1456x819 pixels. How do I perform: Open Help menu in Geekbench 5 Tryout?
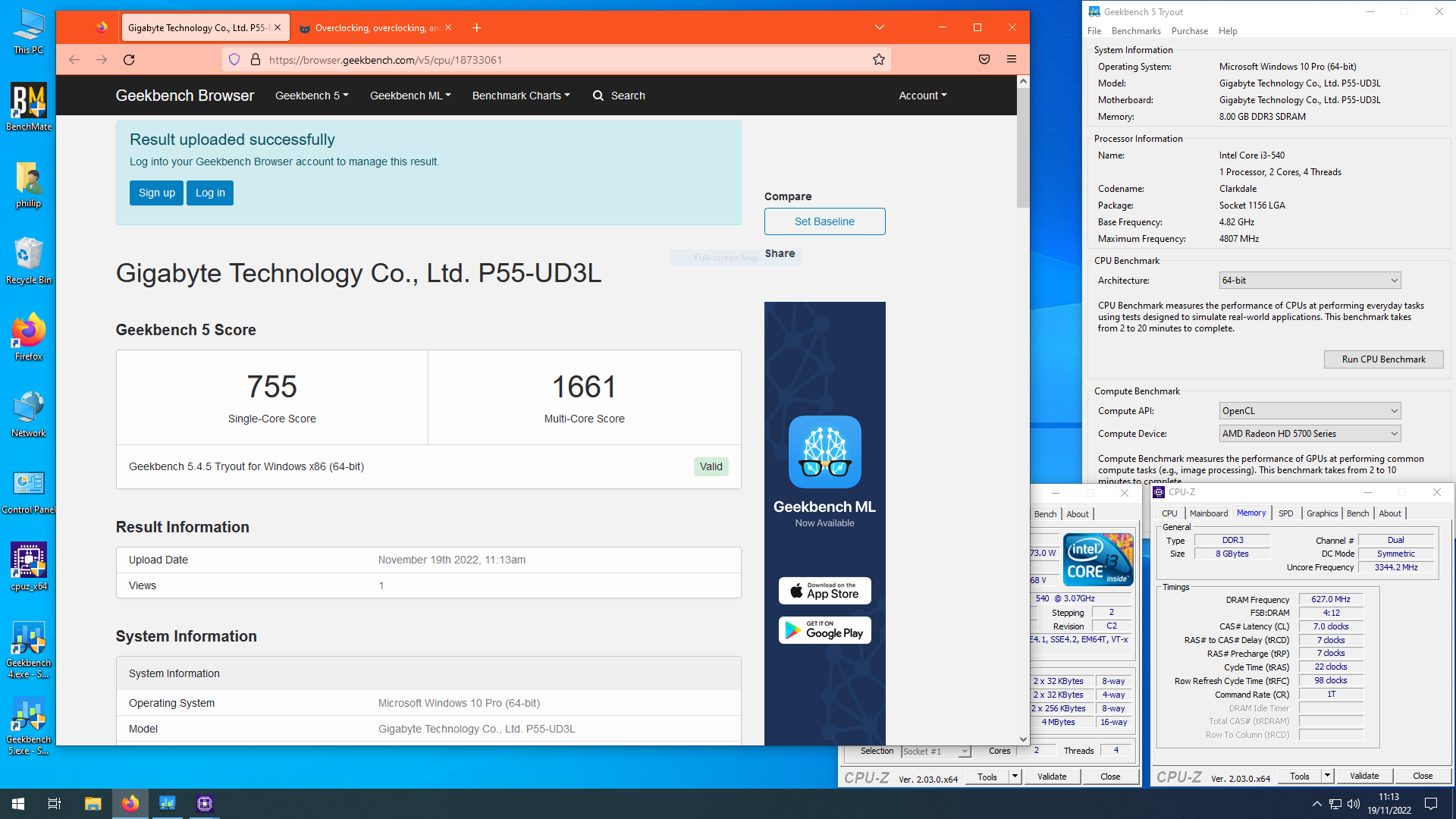tap(1228, 31)
